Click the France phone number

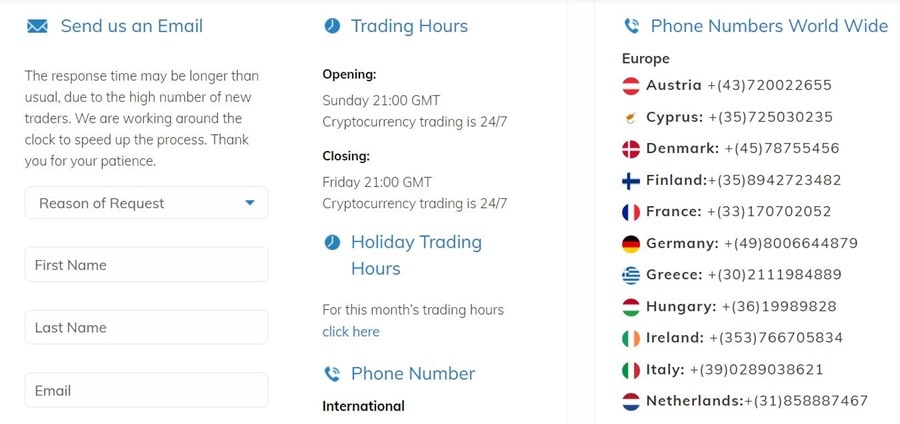(x=768, y=212)
